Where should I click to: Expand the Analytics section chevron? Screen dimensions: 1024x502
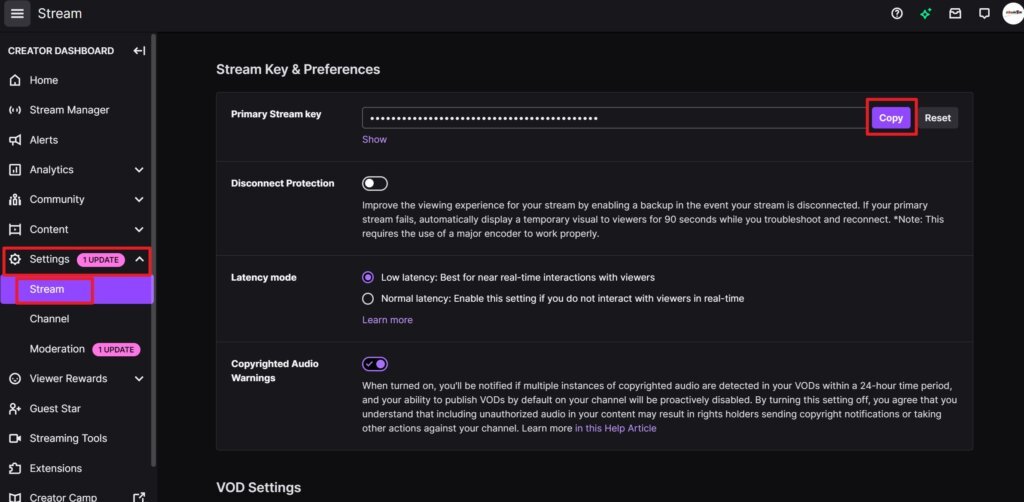[139, 170]
